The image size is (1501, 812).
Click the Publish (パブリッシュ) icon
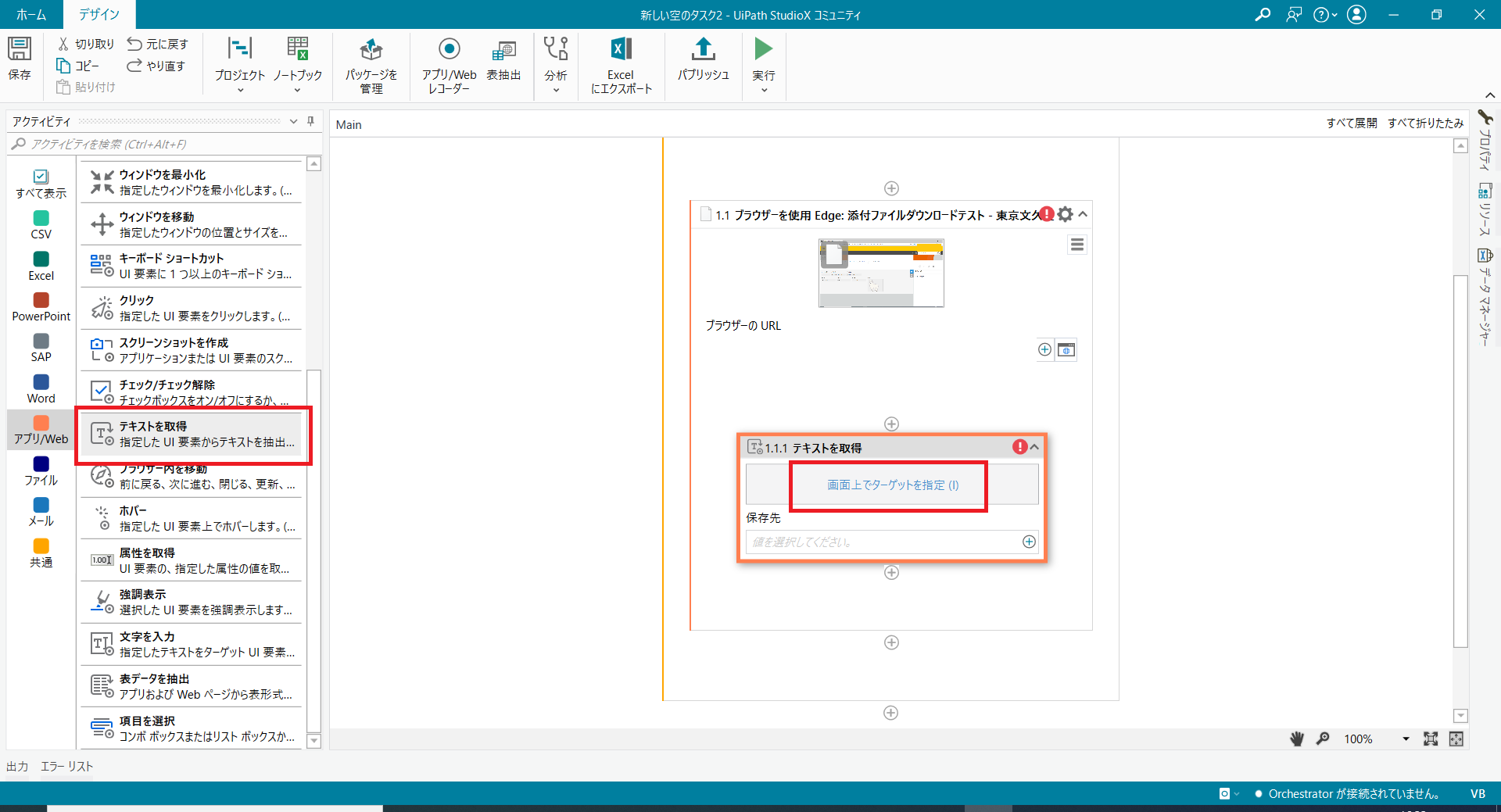pos(703,59)
